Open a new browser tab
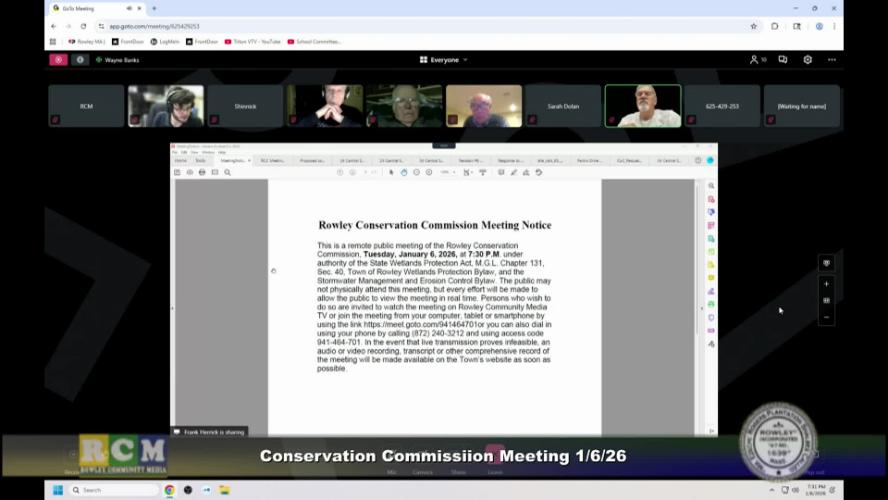The image size is (888, 500). coord(153,8)
